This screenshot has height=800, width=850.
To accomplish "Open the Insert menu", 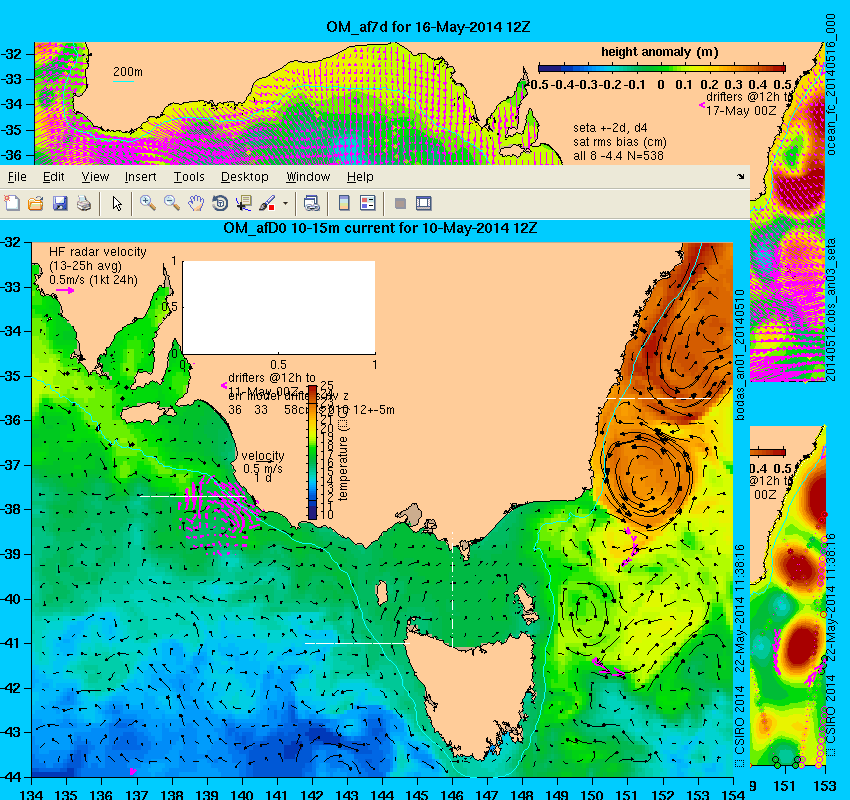I will (140, 177).
